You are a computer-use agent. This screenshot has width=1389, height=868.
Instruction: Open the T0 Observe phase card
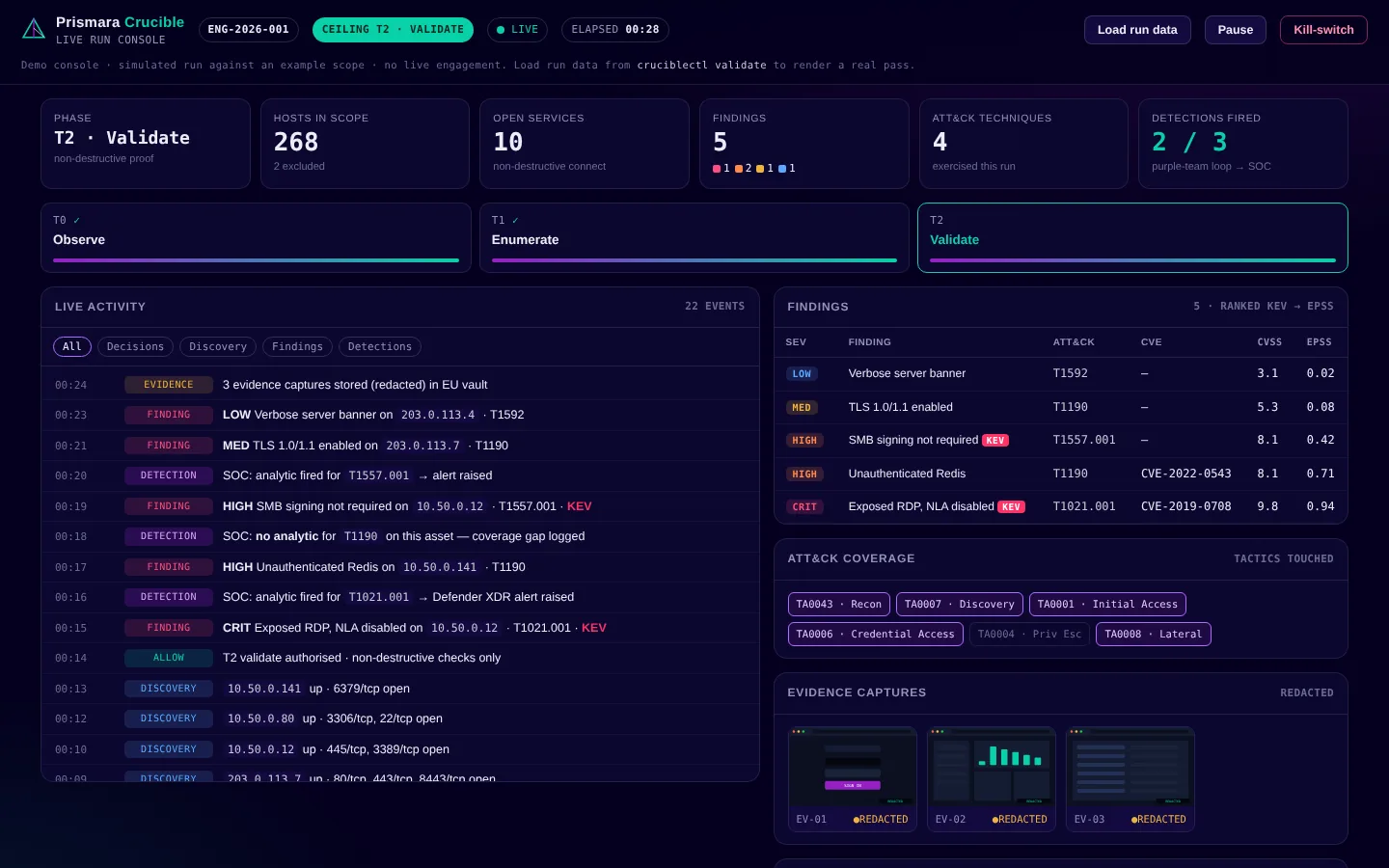(256, 237)
